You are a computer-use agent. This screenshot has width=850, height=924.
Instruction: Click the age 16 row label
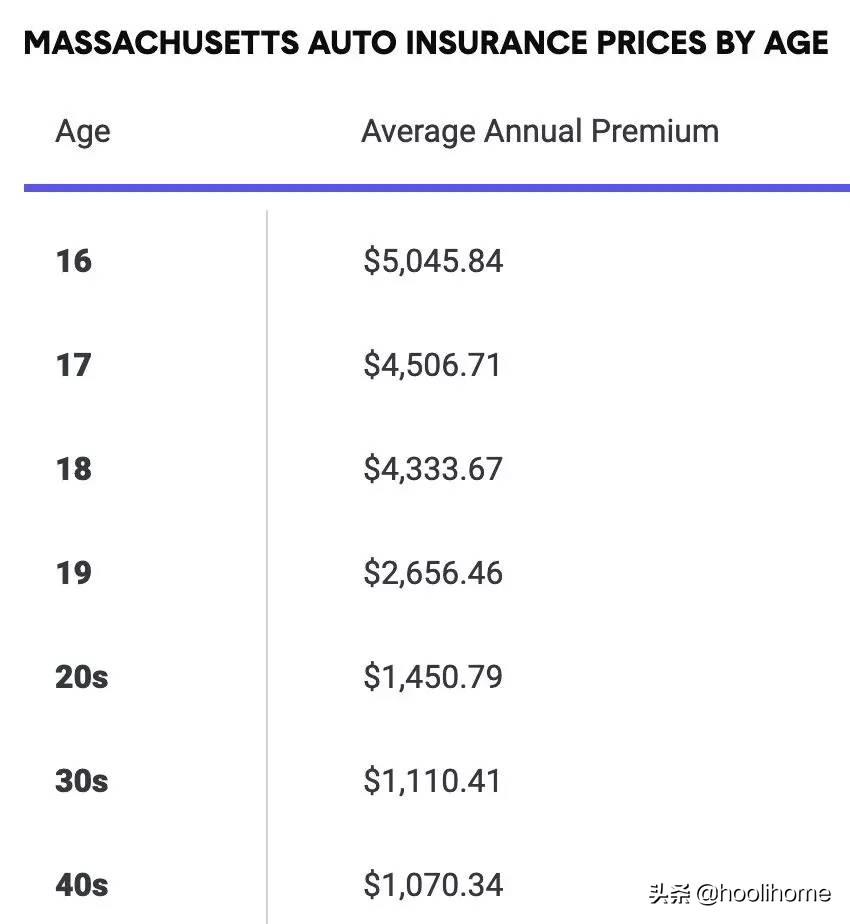point(73,262)
